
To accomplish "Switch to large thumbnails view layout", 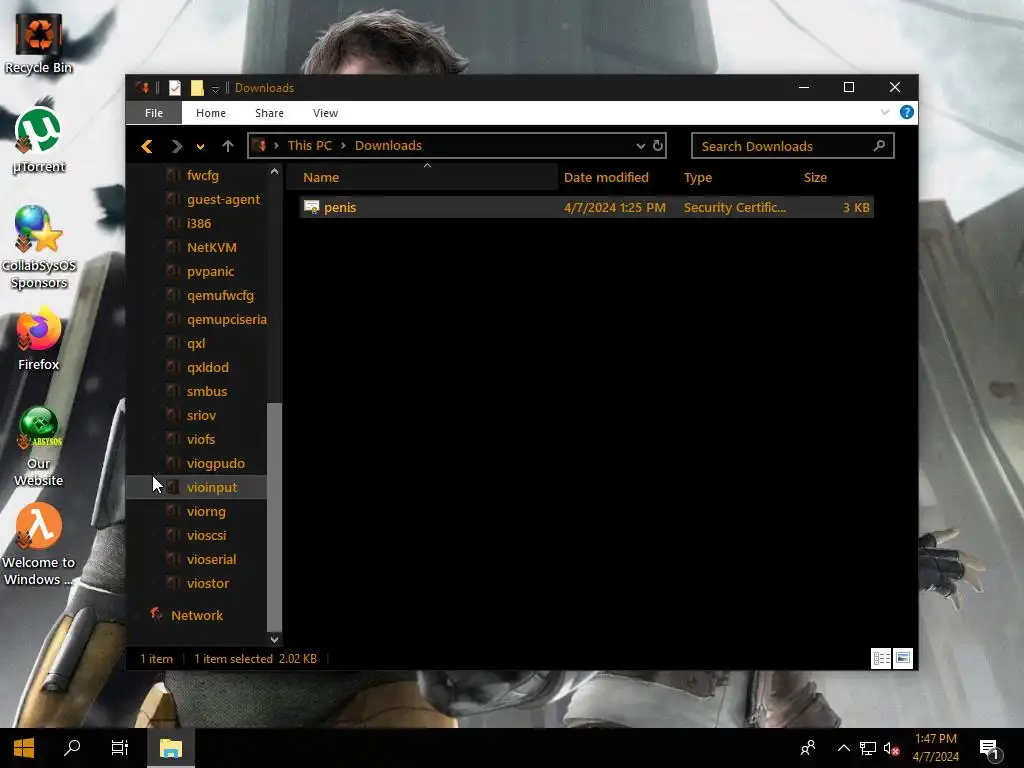I will point(903,658).
